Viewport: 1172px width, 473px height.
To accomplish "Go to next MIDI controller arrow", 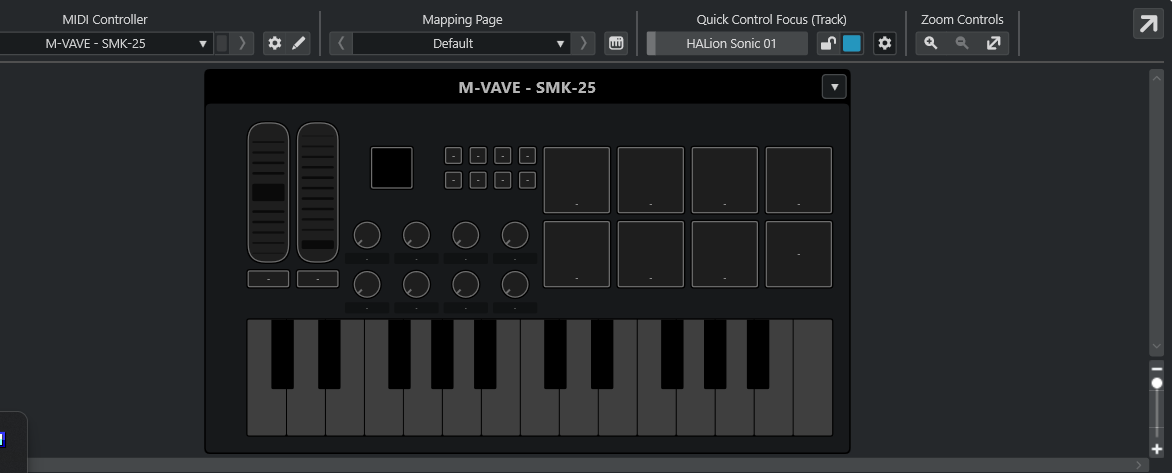I will point(242,43).
